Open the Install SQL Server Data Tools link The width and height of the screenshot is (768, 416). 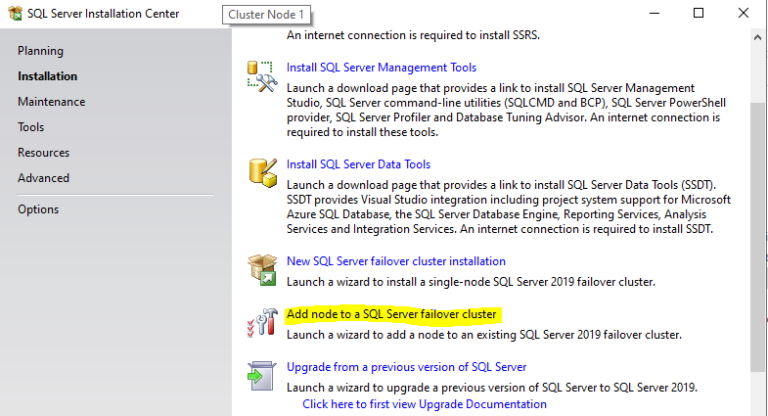pos(358,164)
